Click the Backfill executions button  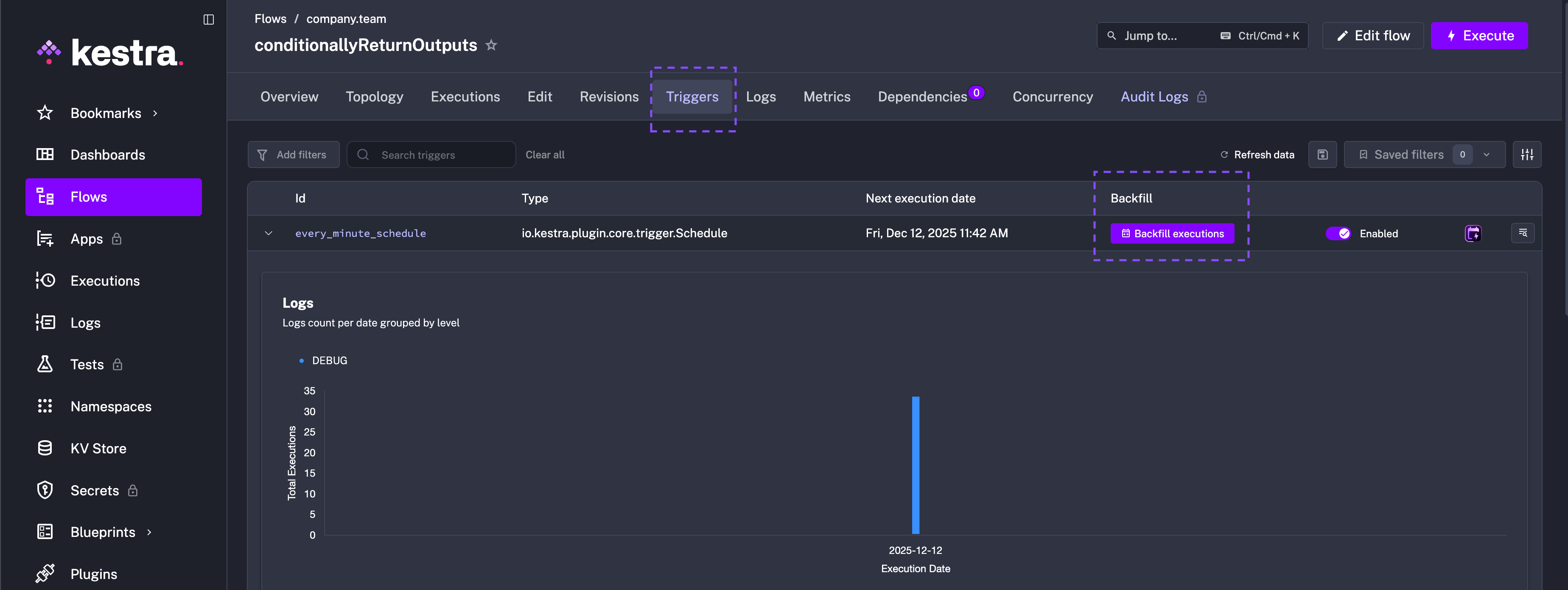click(x=1172, y=233)
